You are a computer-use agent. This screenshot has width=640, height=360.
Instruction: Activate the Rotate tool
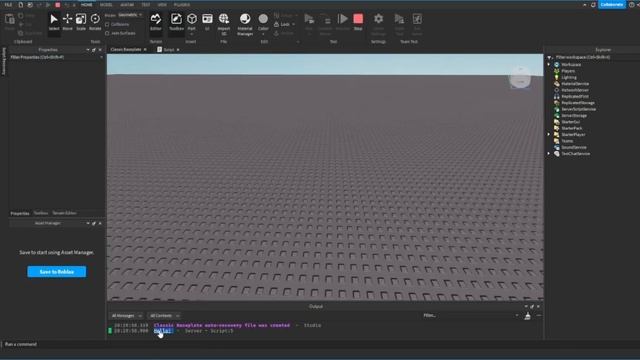(x=95, y=22)
